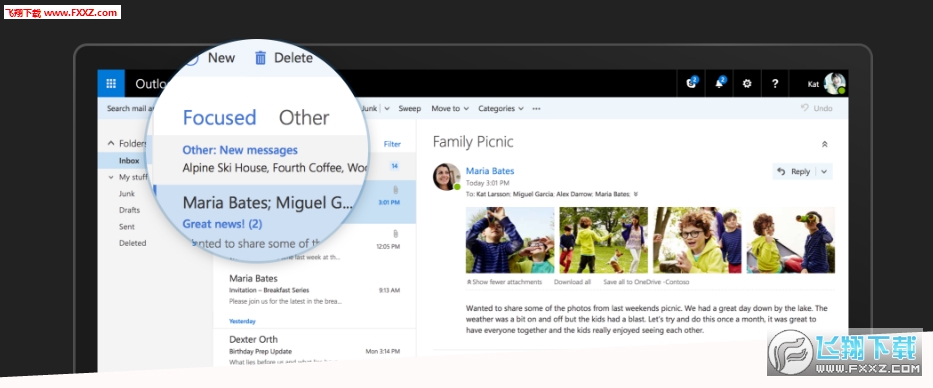Click the Family Picnic subject heading
933x388 pixels.
tap(473, 142)
